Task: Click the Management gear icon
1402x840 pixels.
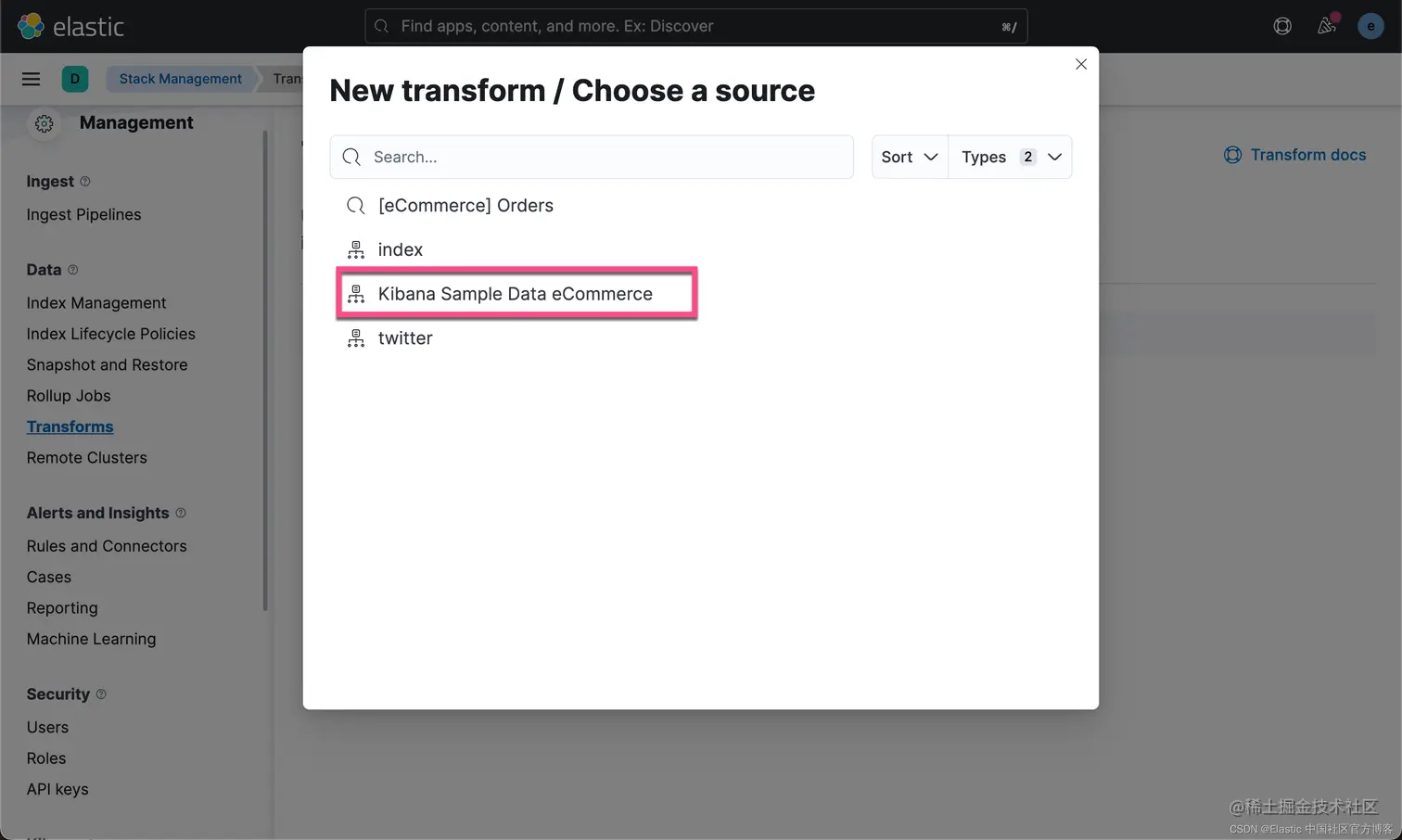Action: (44, 123)
